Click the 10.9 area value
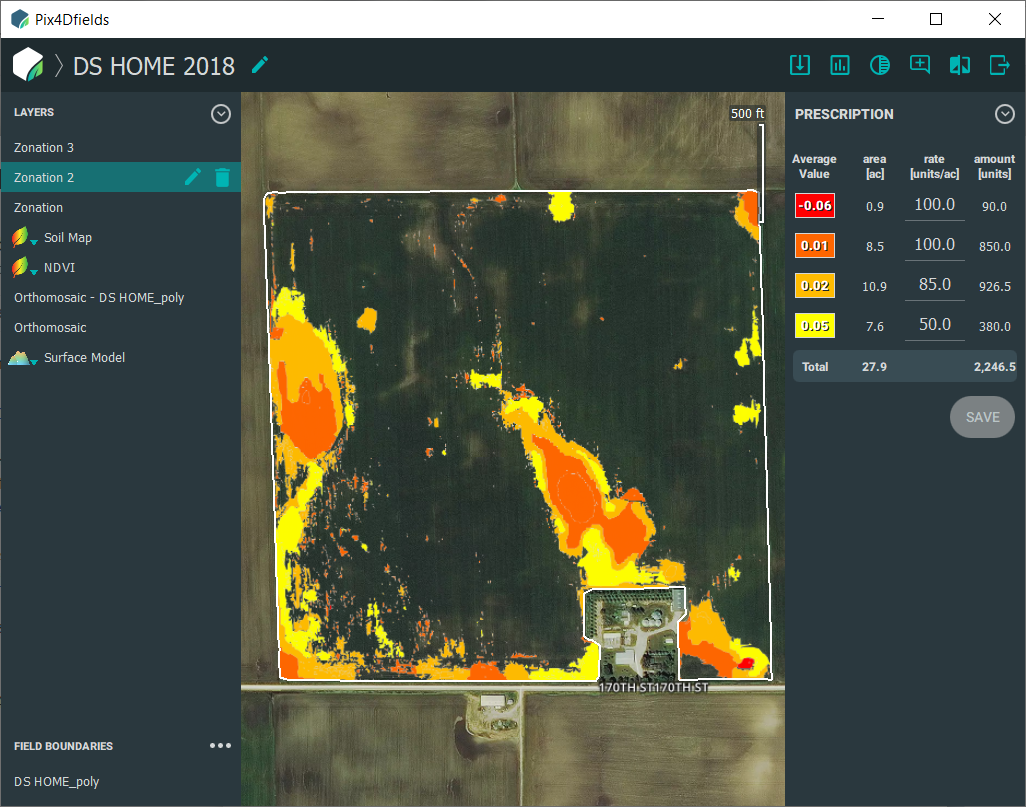This screenshot has height=807, width=1026. click(x=874, y=287)
